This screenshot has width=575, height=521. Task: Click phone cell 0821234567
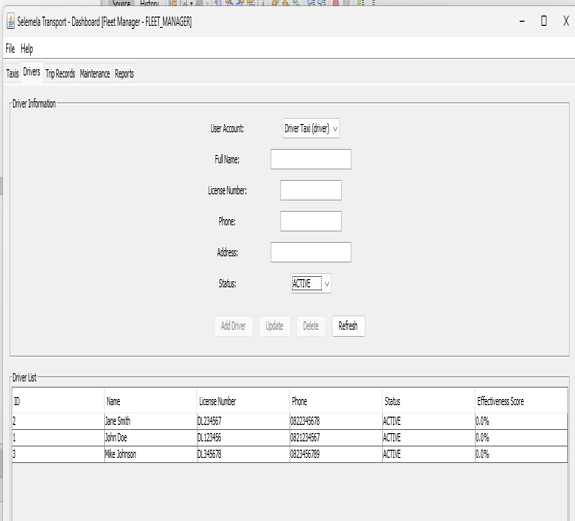(336, 438)
